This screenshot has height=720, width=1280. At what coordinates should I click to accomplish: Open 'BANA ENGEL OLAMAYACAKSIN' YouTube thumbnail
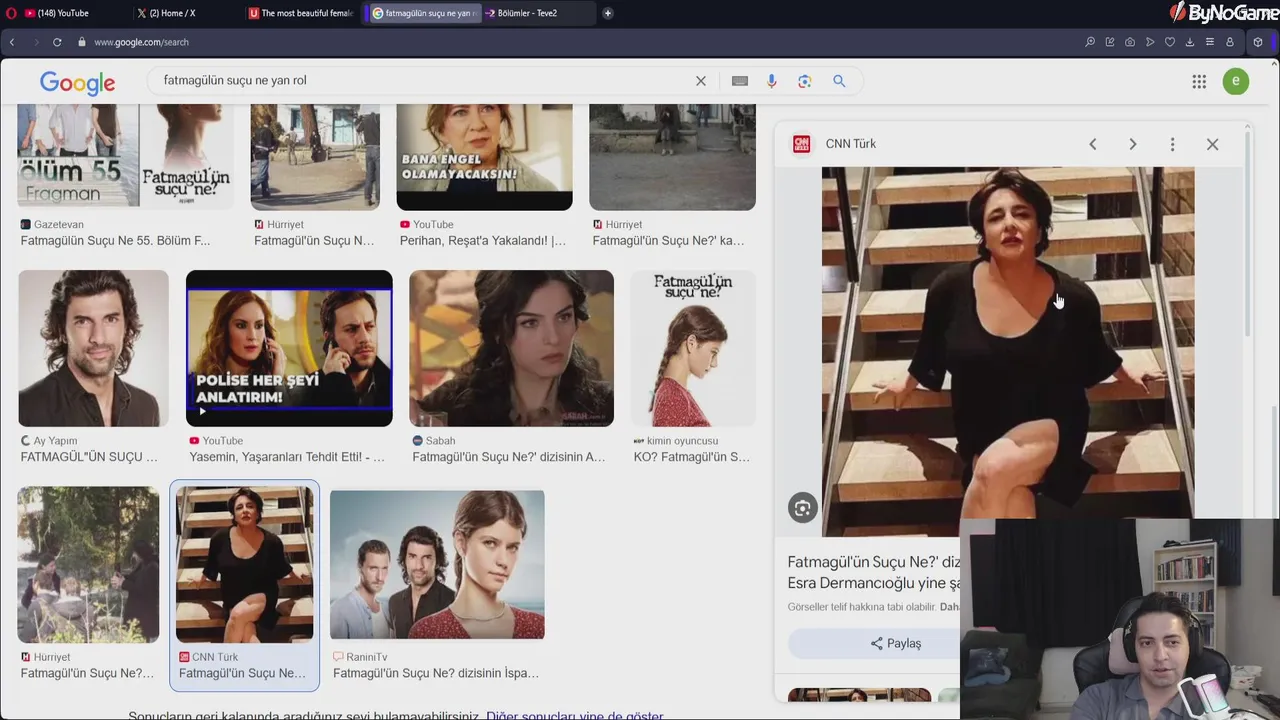484,157
